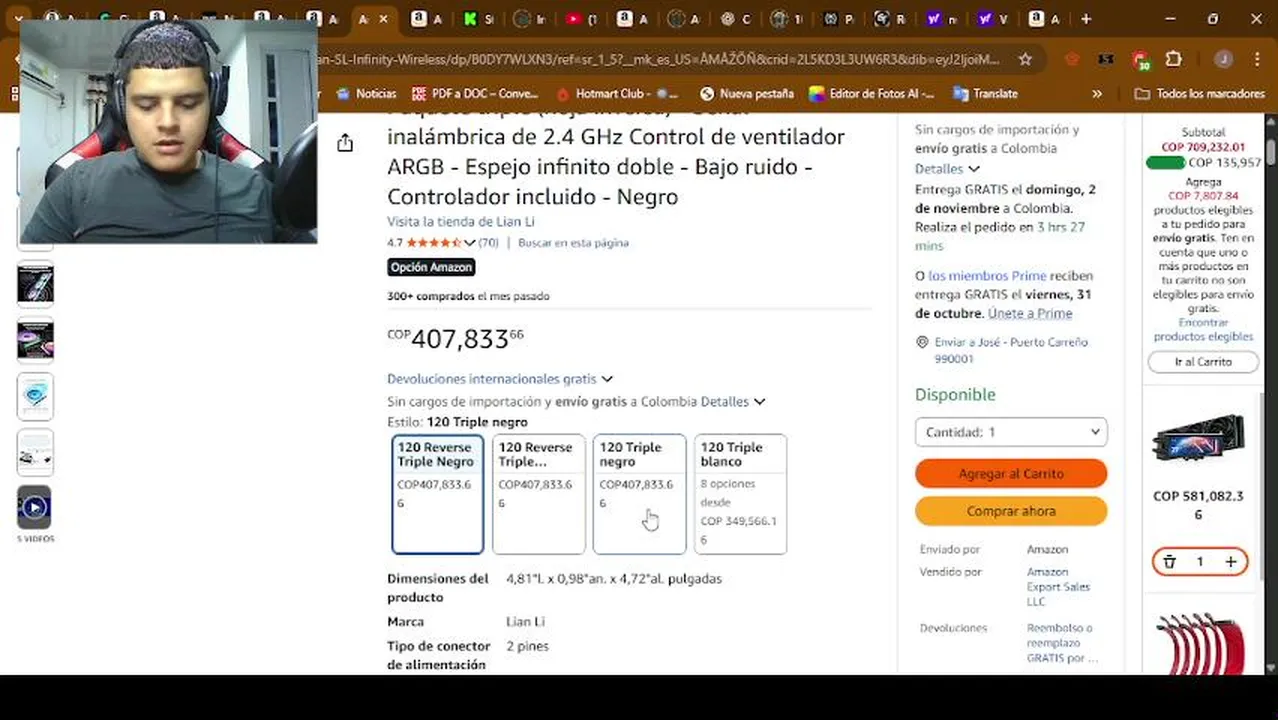The height and width of the screenshot is (720, 1278).
Task: Bookmark this page with the star icon
Action: [1025, 59]
